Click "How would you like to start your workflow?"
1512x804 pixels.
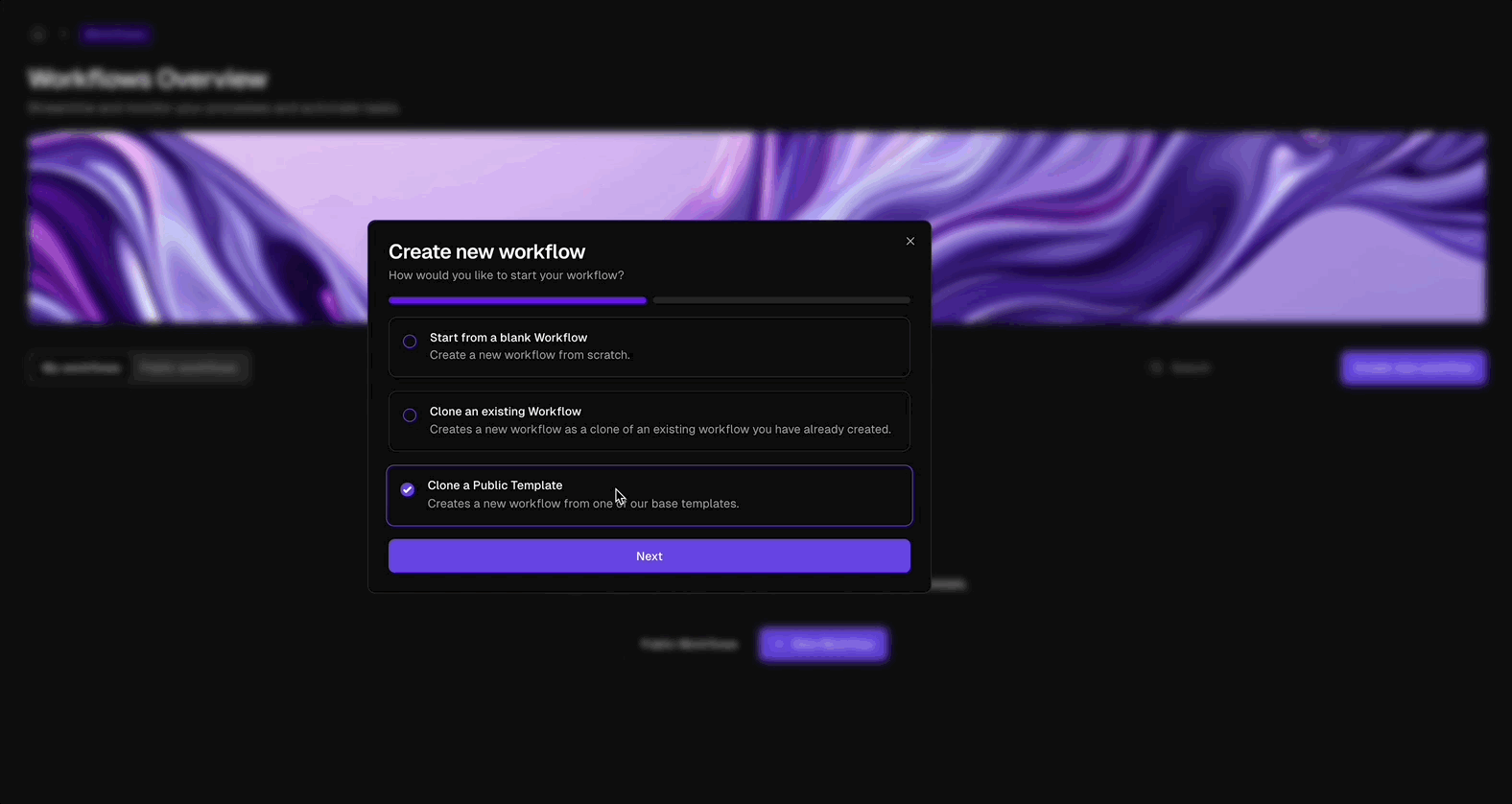[507, 275]
